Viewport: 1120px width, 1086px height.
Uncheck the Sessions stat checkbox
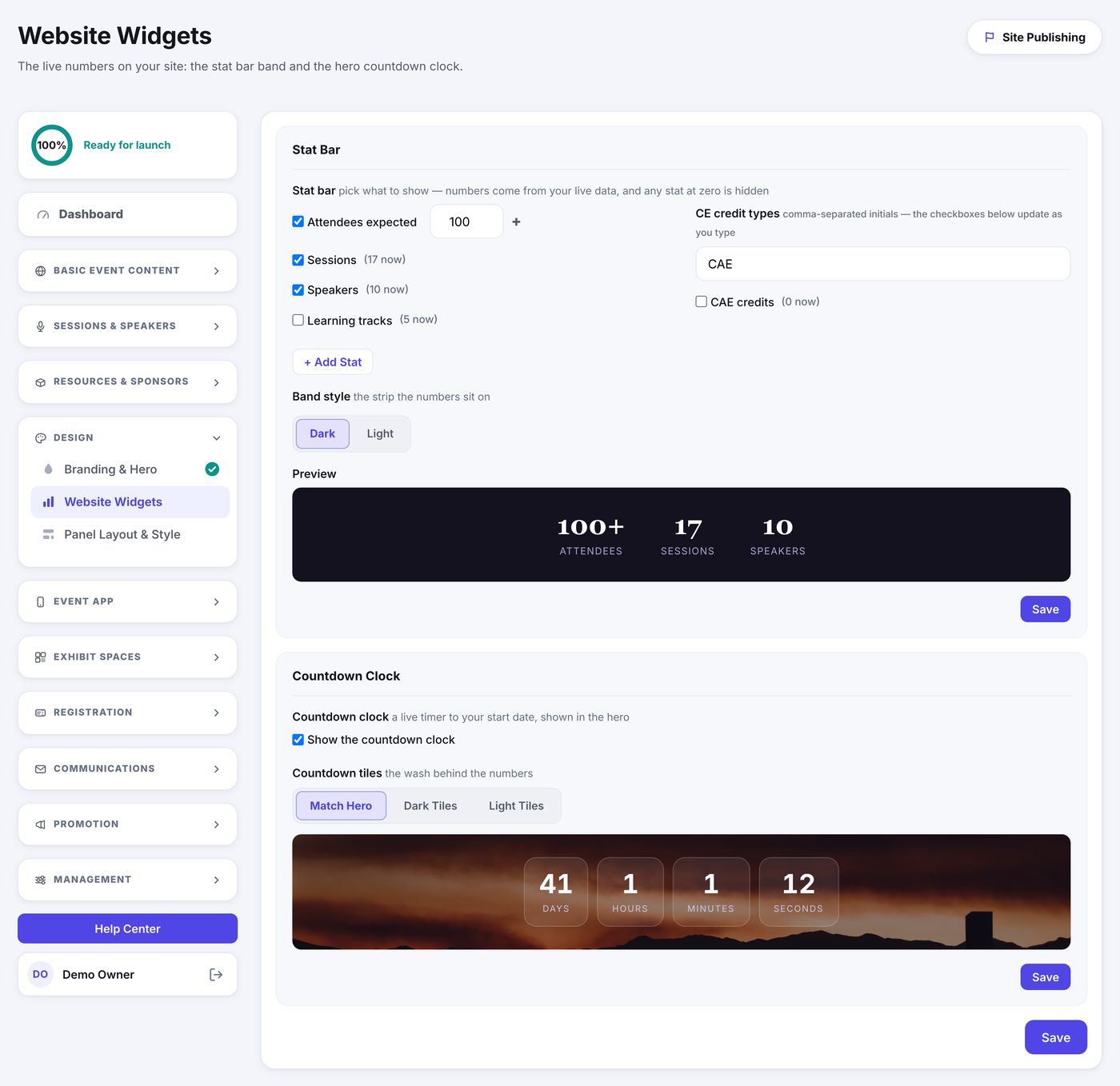tap(298, 260)
